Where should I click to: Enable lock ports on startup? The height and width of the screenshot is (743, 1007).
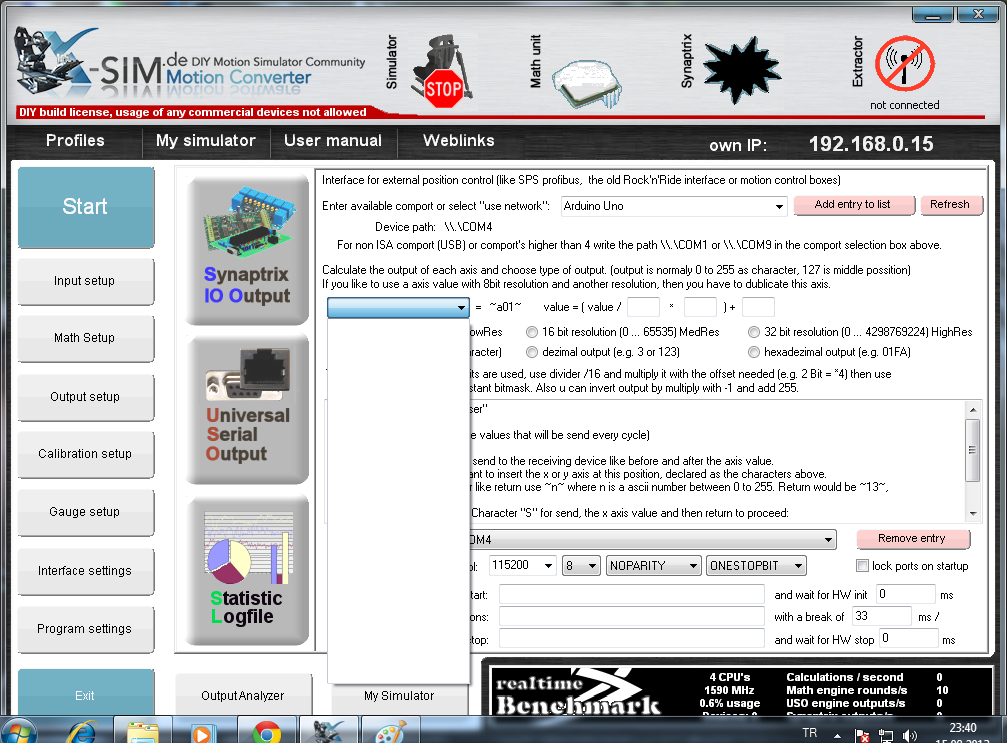tap(863, 566)
